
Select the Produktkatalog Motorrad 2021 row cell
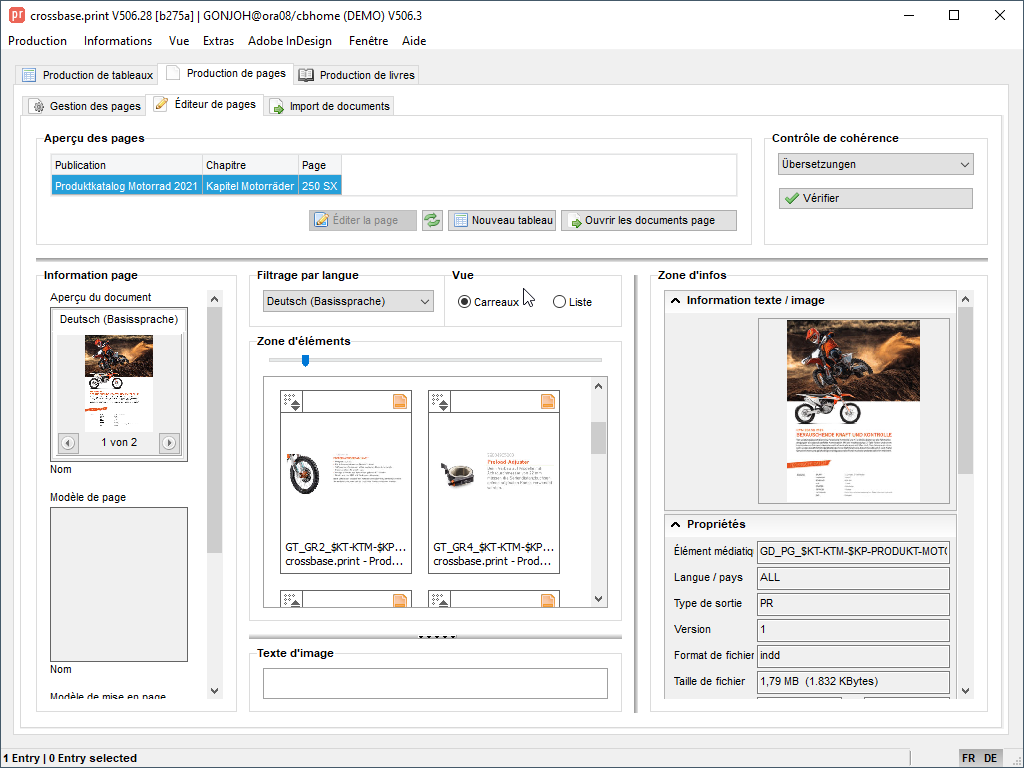[126, 186]
